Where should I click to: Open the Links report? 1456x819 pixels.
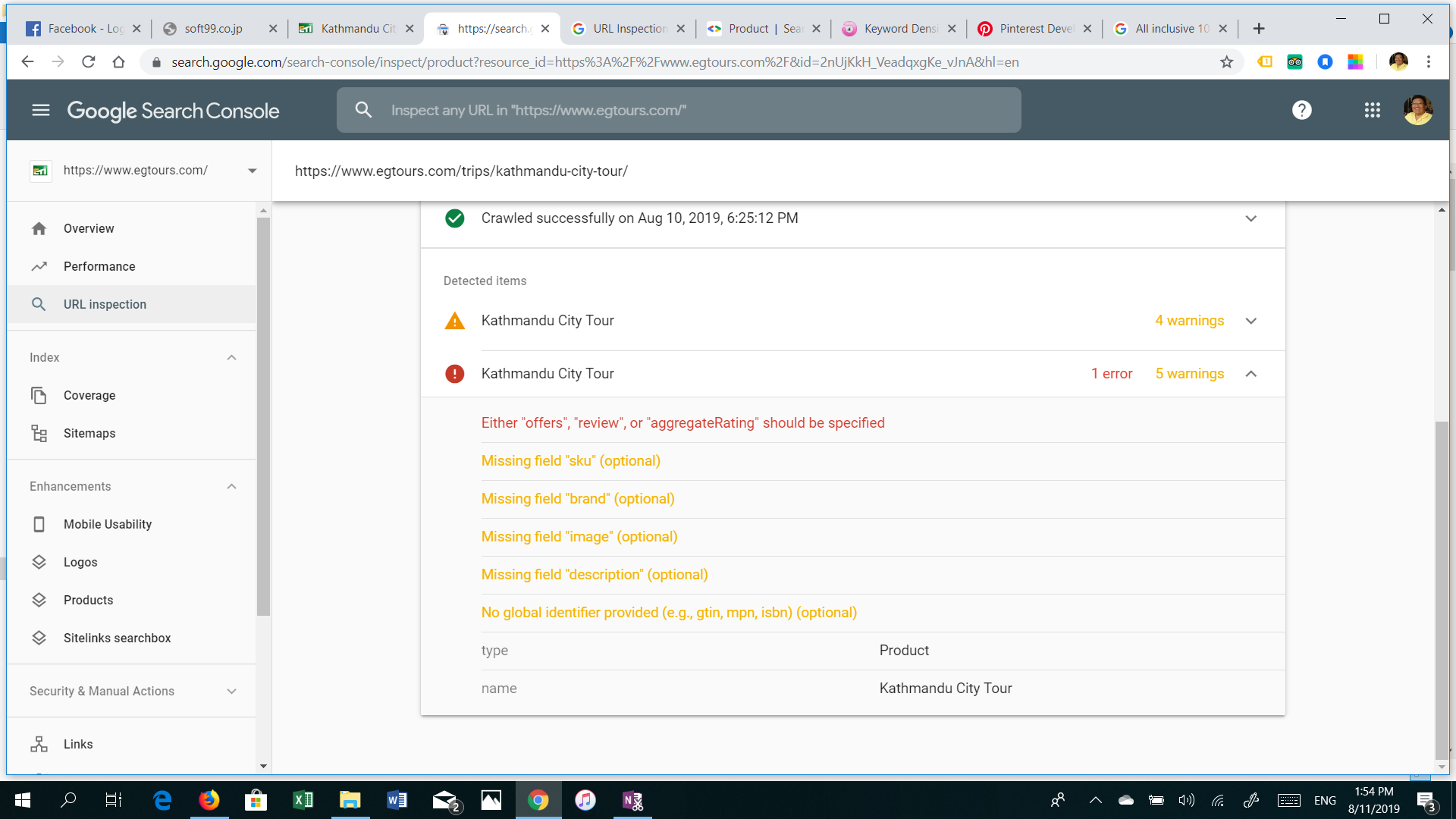coord(131,745)
